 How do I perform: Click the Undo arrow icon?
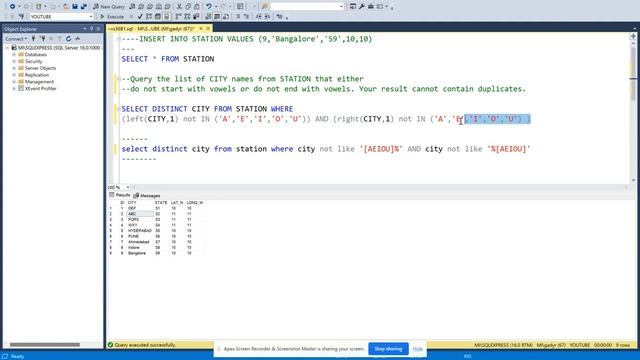coord(209,7)
